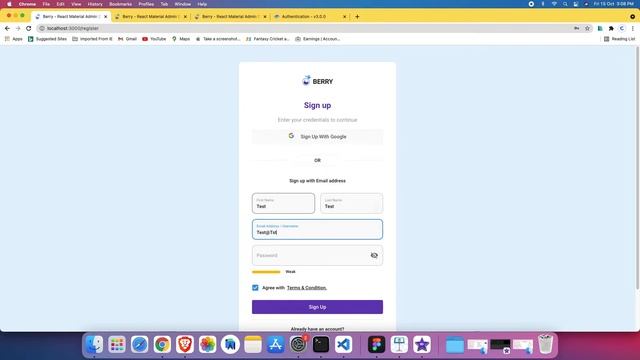Screen dimensions: 640x360
Task: Toggle password visibility with the eye icon
Action: (374, 255)
